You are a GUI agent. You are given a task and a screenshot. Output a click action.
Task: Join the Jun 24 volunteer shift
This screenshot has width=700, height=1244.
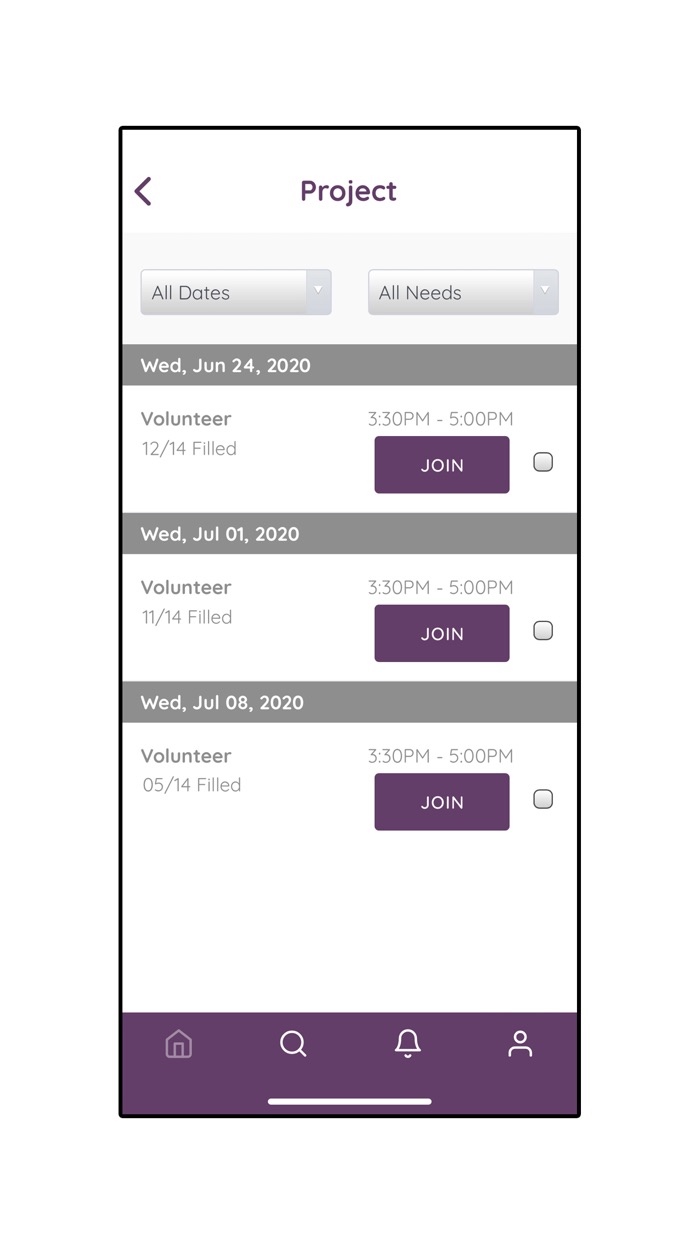pos(441,465)
